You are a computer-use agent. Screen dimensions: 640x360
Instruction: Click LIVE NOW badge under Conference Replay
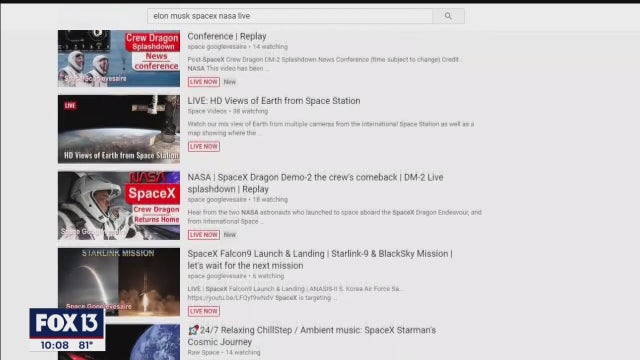click(204, 82)
